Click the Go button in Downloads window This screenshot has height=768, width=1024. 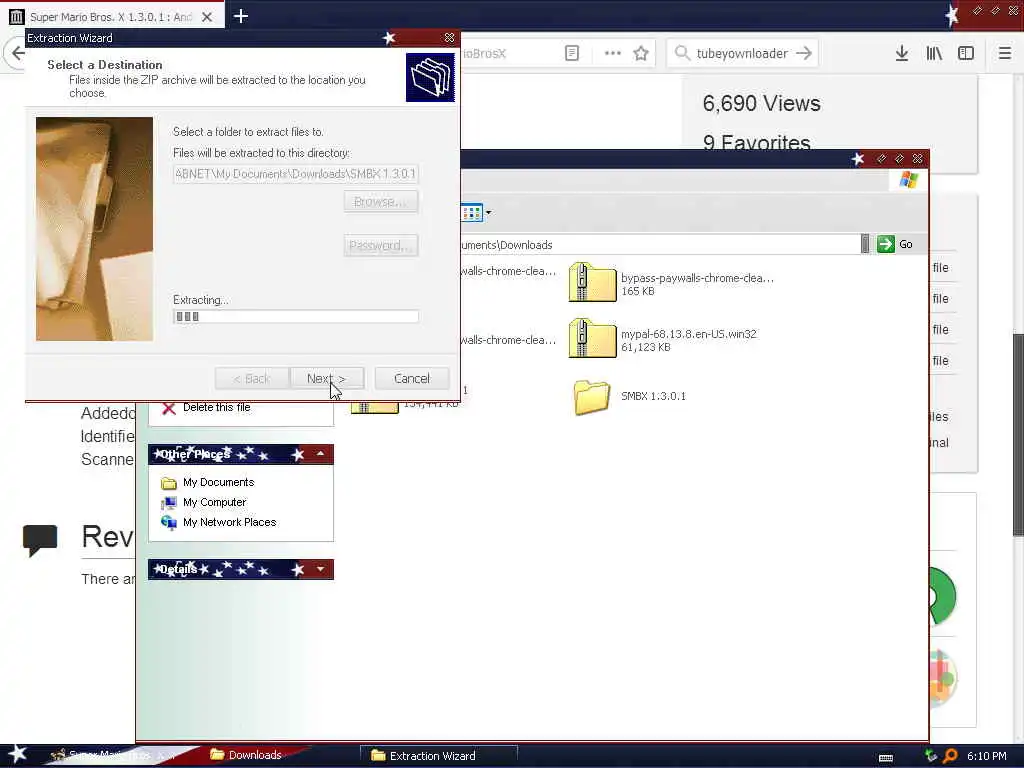[895, 244]
